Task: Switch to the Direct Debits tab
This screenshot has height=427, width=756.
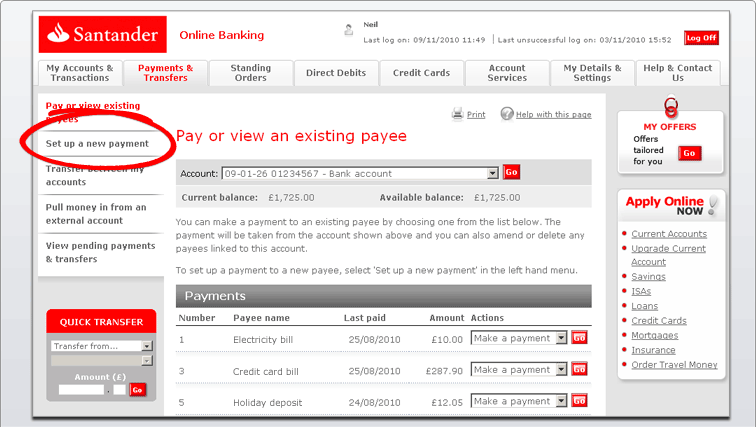Action: (x=336, y=73)
